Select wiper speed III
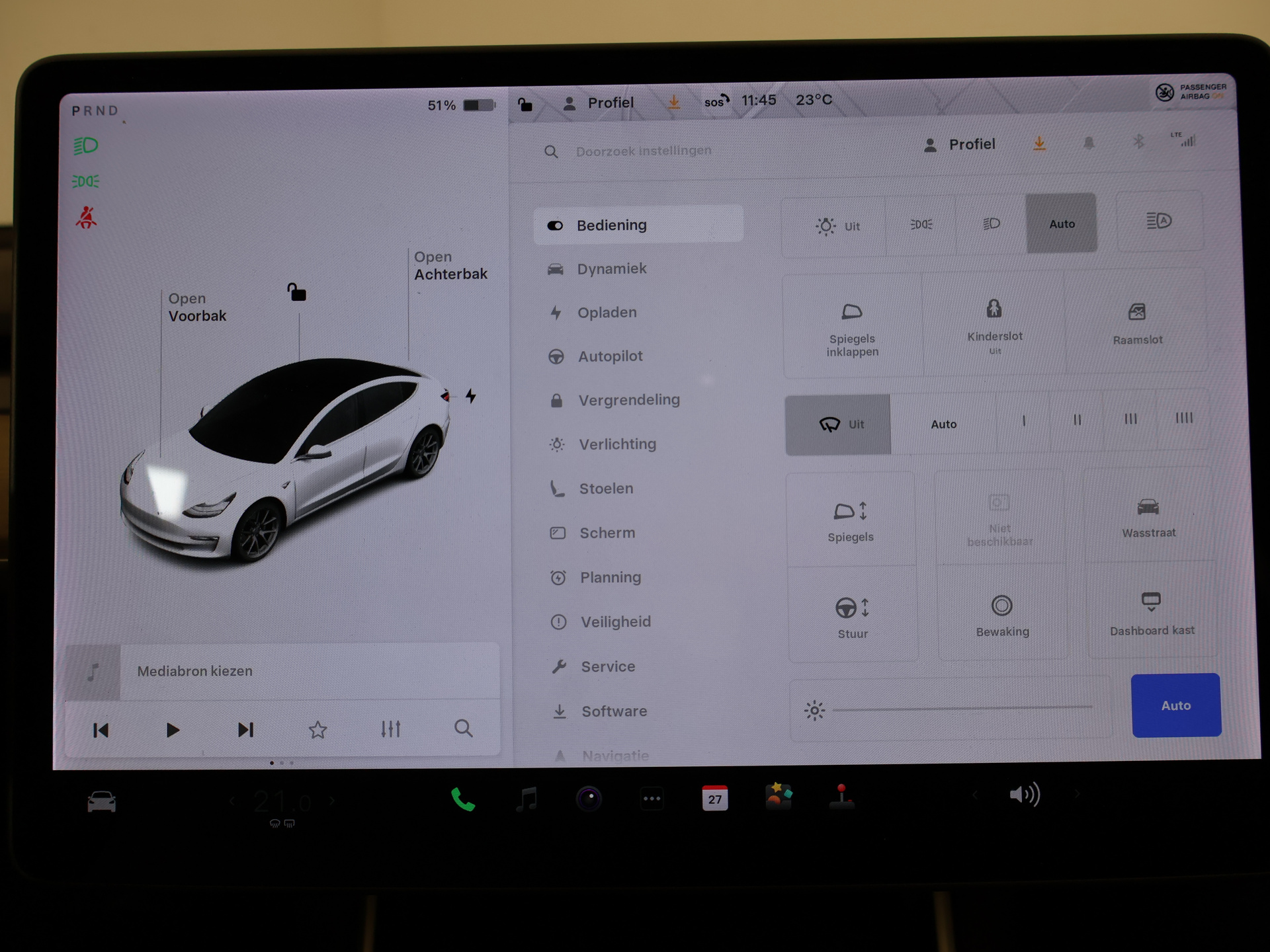Image resolution: width=1270 pixels, height=952 pixels. 1130,418
